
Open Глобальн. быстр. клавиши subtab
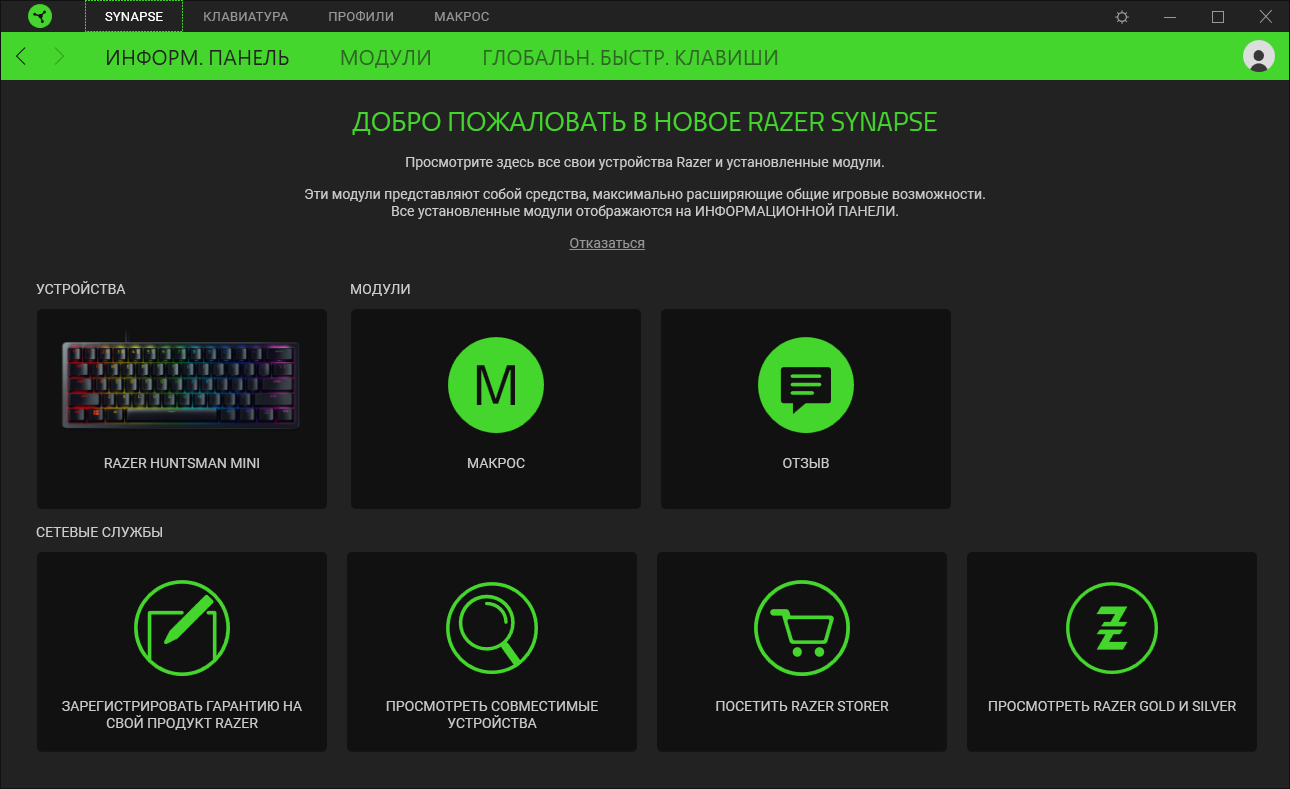[630, 58]
